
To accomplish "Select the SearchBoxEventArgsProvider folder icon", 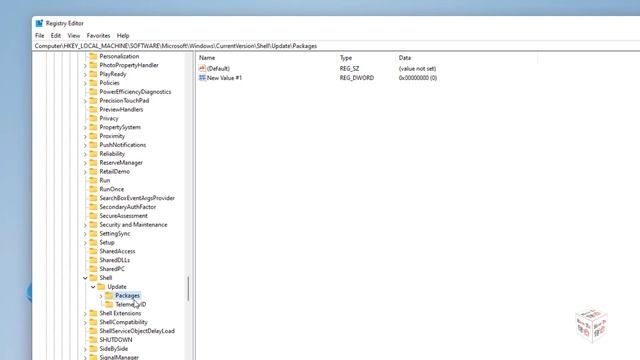I will coord(93,198).
